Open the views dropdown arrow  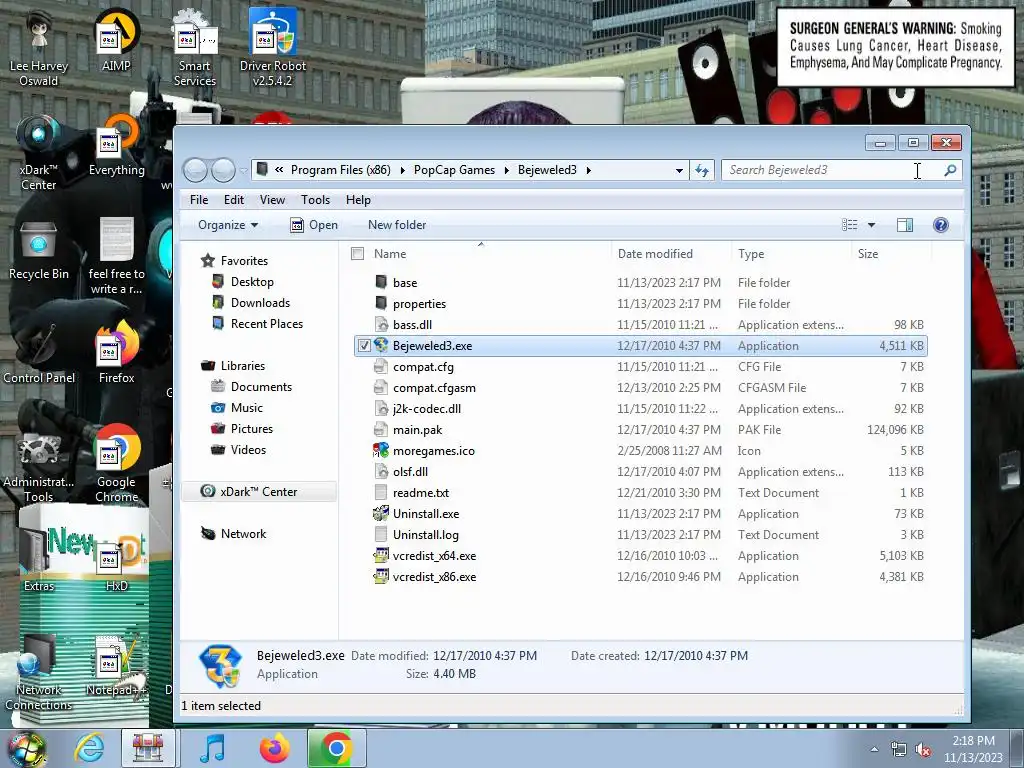[x=871, y=225]
